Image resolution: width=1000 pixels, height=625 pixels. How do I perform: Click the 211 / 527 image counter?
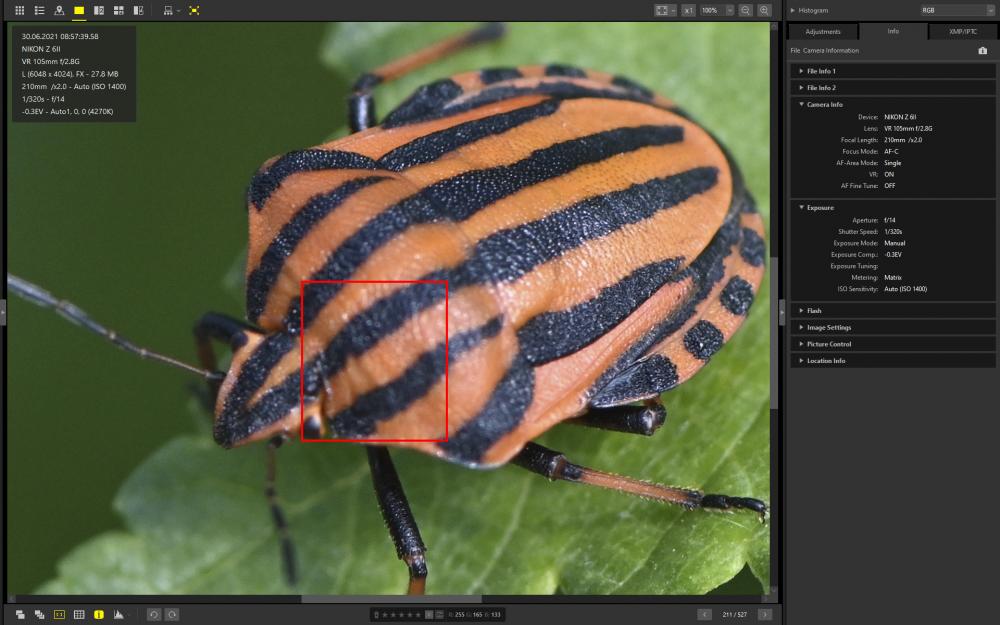coord(735,615)
